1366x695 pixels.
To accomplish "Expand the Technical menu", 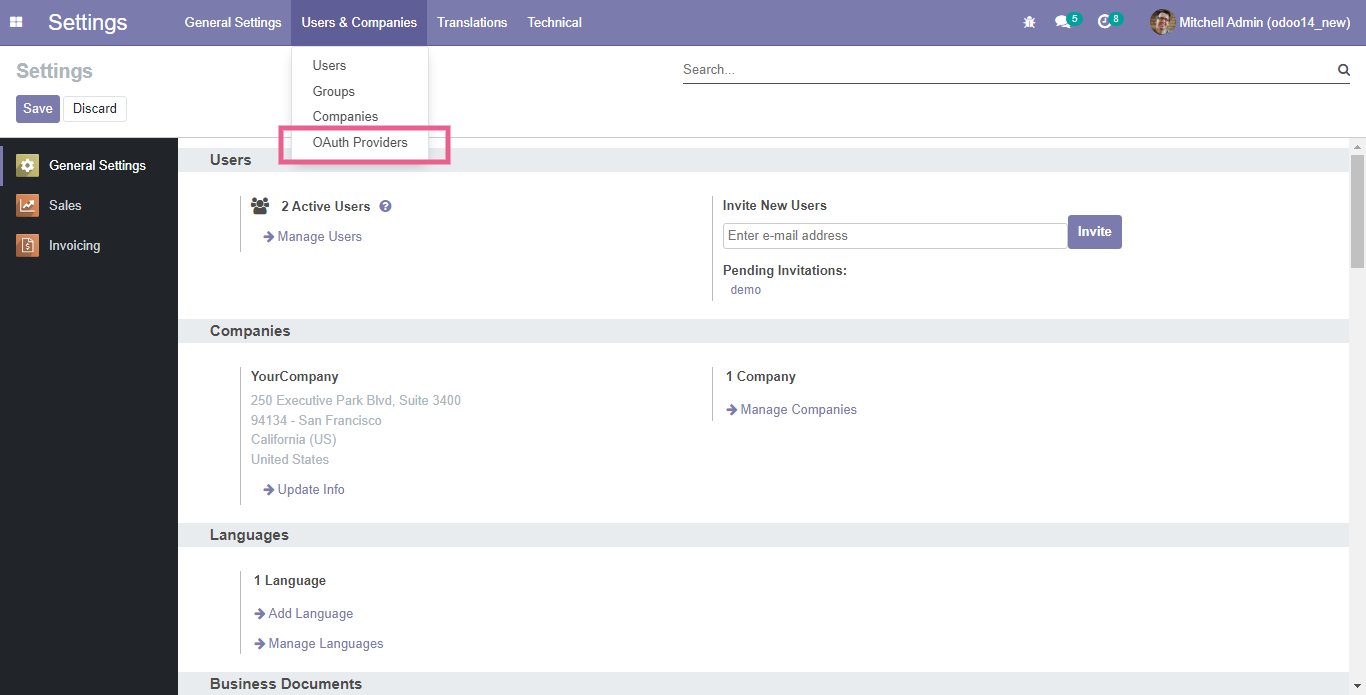I will click(554, 22).
